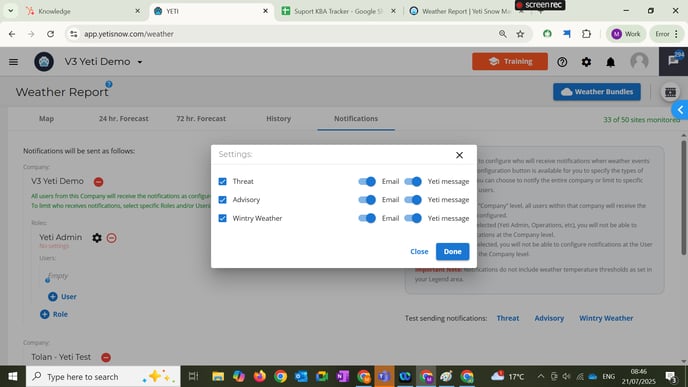The image size is (688, 387).
Task: Toggle Yeti message for the Threat row
Action: (413, 181)
